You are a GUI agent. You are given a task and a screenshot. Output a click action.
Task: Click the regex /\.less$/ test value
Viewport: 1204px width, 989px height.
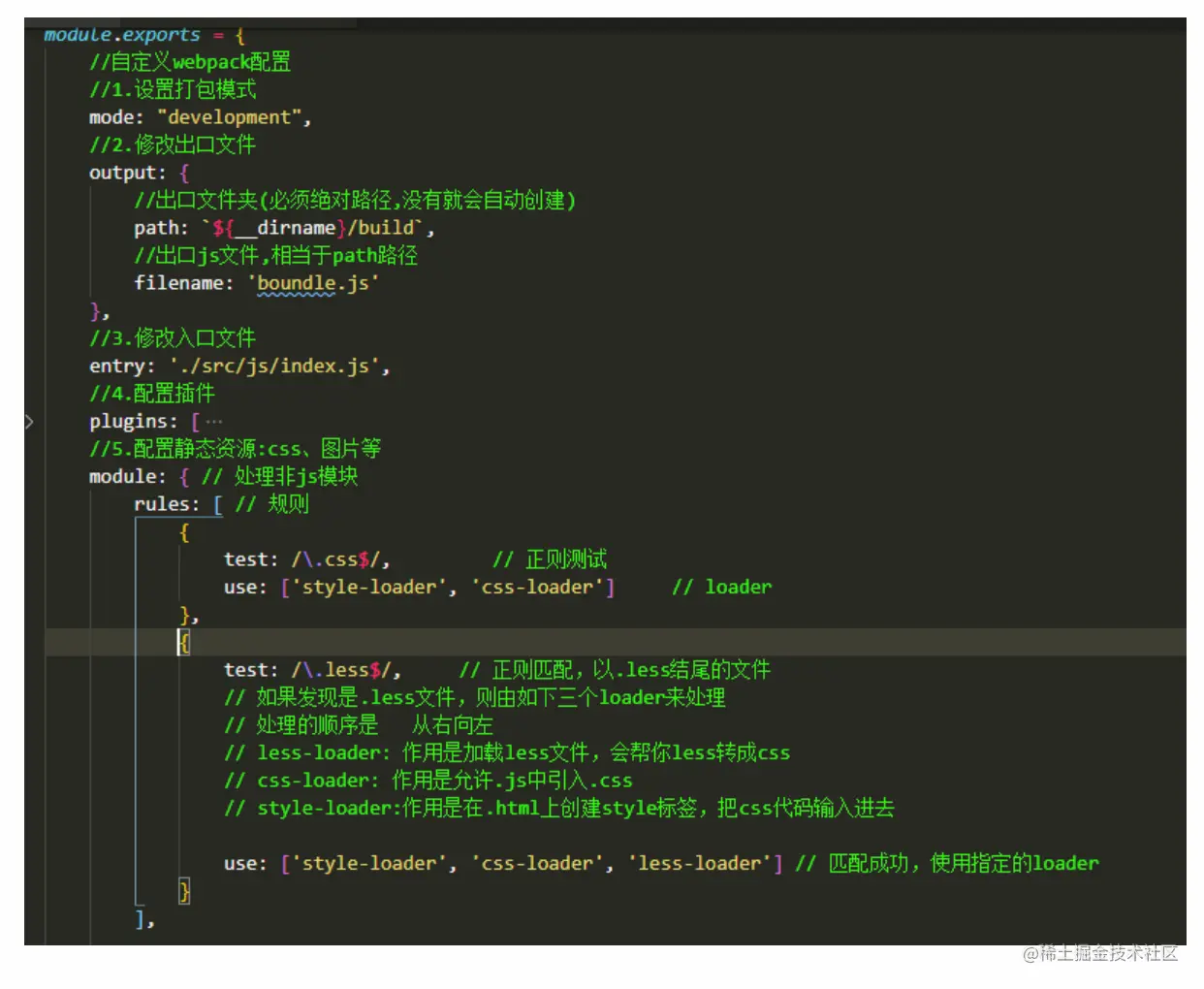(x=341, y=670)
